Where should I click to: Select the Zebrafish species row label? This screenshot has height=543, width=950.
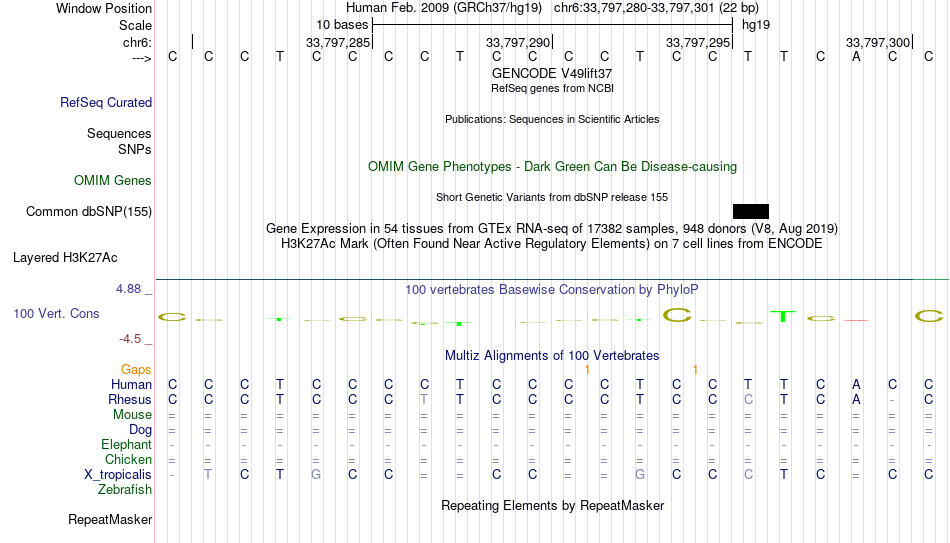click(125, 490)
